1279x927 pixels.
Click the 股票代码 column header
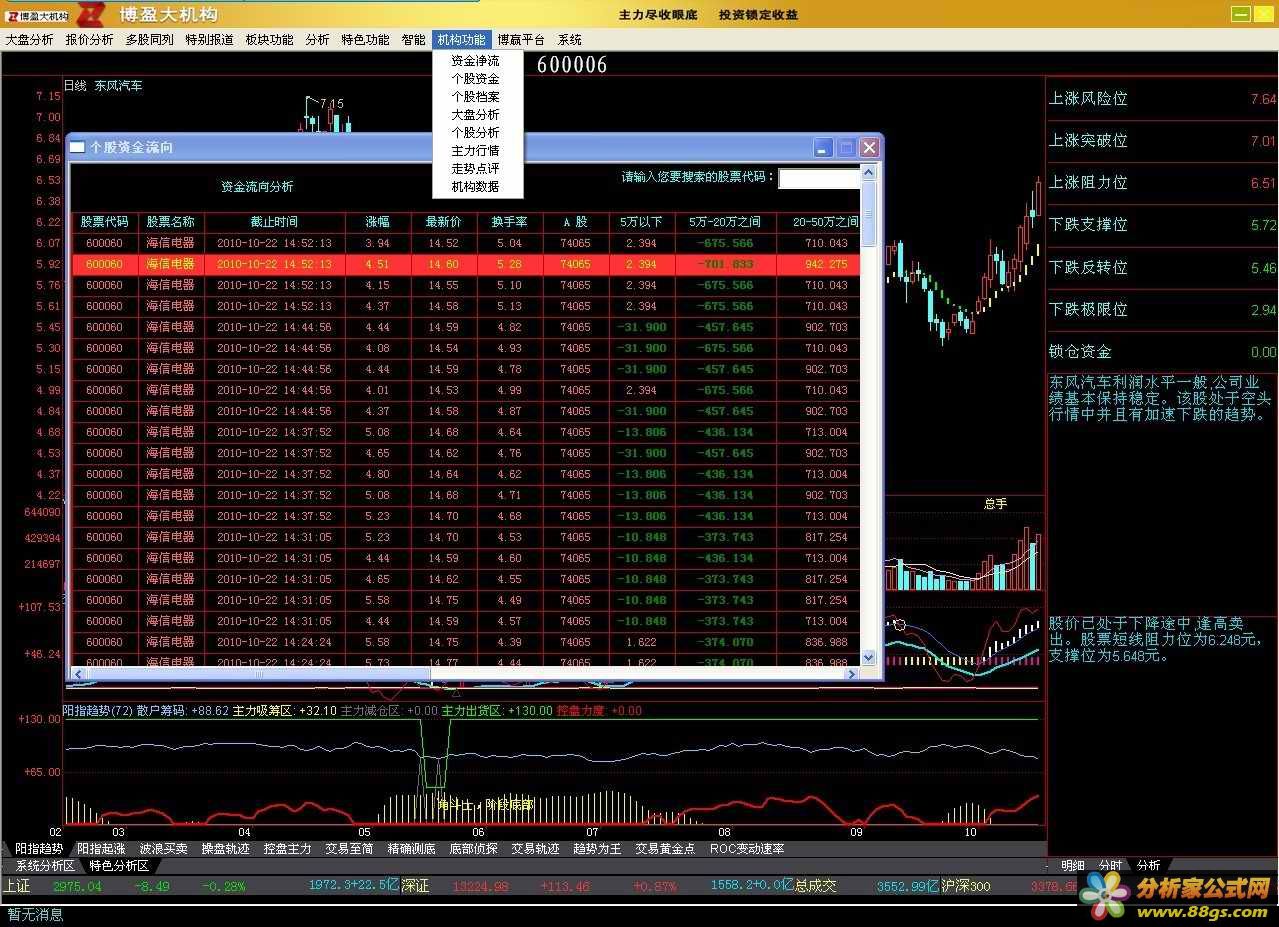[105, 222]
